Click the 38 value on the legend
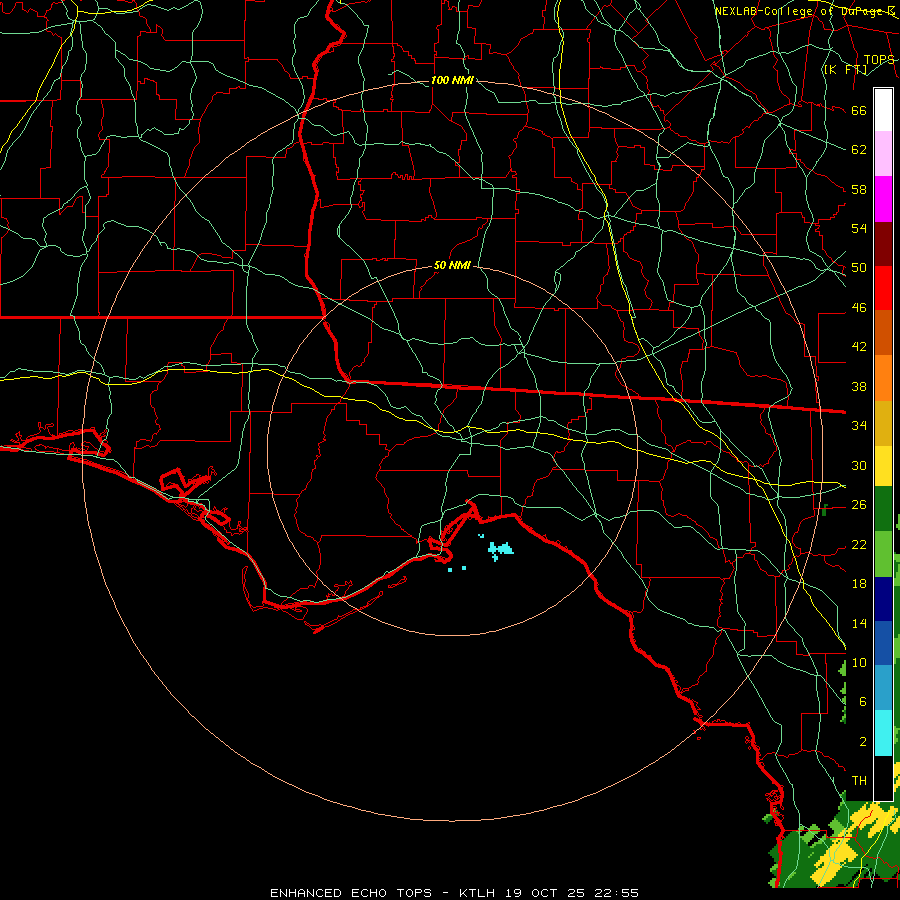Screen dimensions: 900x900 pos(859,386)
